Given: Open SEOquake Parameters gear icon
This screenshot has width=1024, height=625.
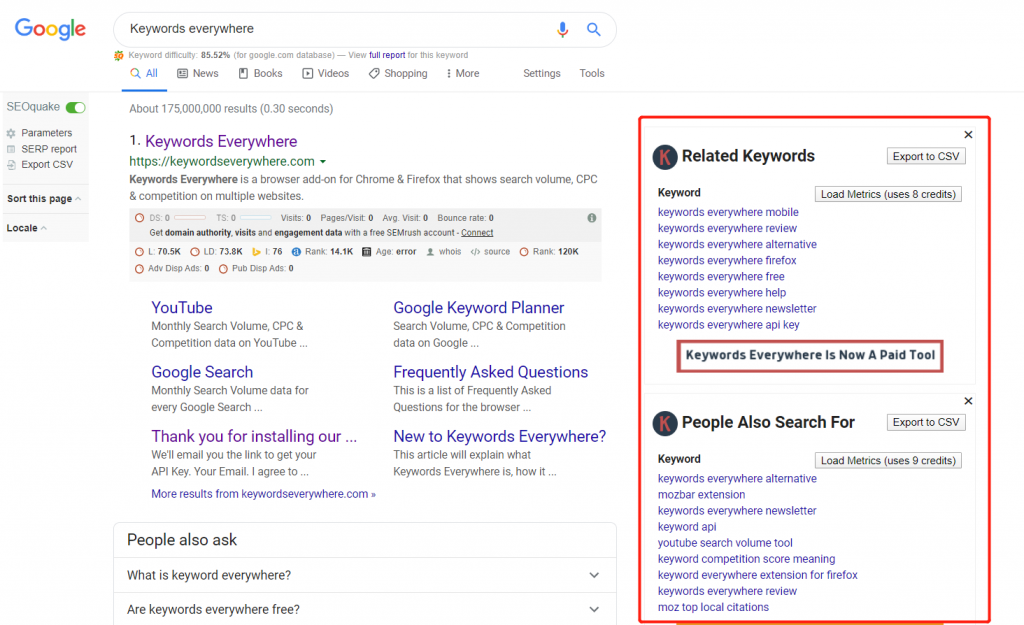Looking at the screenshot, I should tap(11, 133).
